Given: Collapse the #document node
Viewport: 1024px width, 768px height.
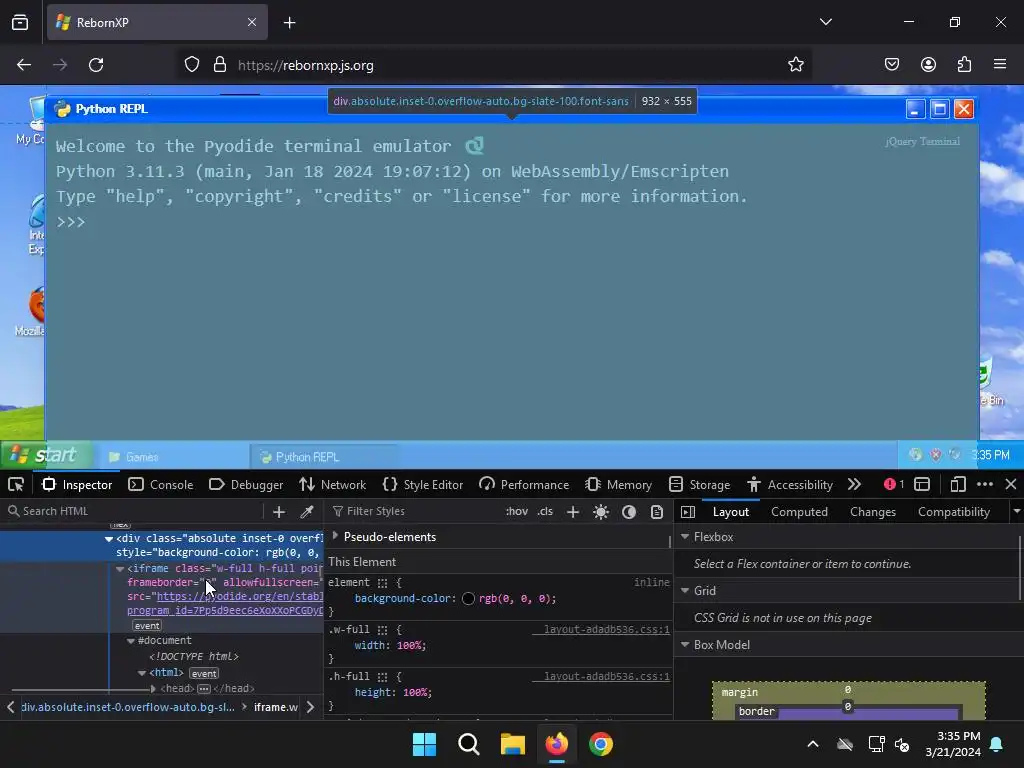Looking at the screenshot, I should point(131,641).
